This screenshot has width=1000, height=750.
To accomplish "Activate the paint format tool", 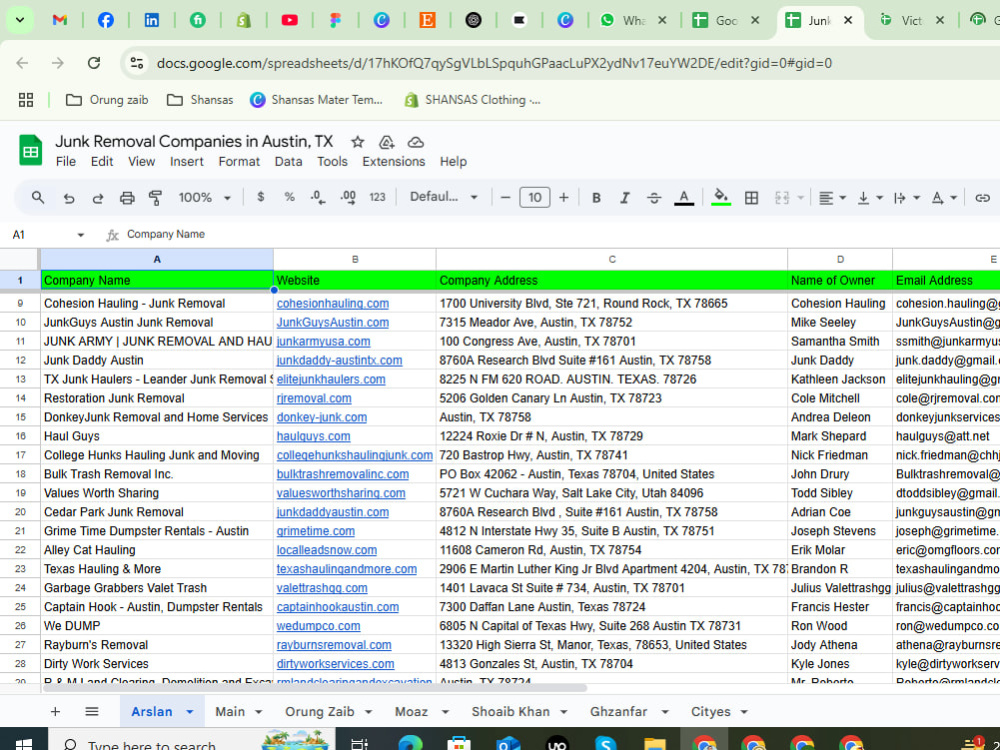I will tap(155, 198).
